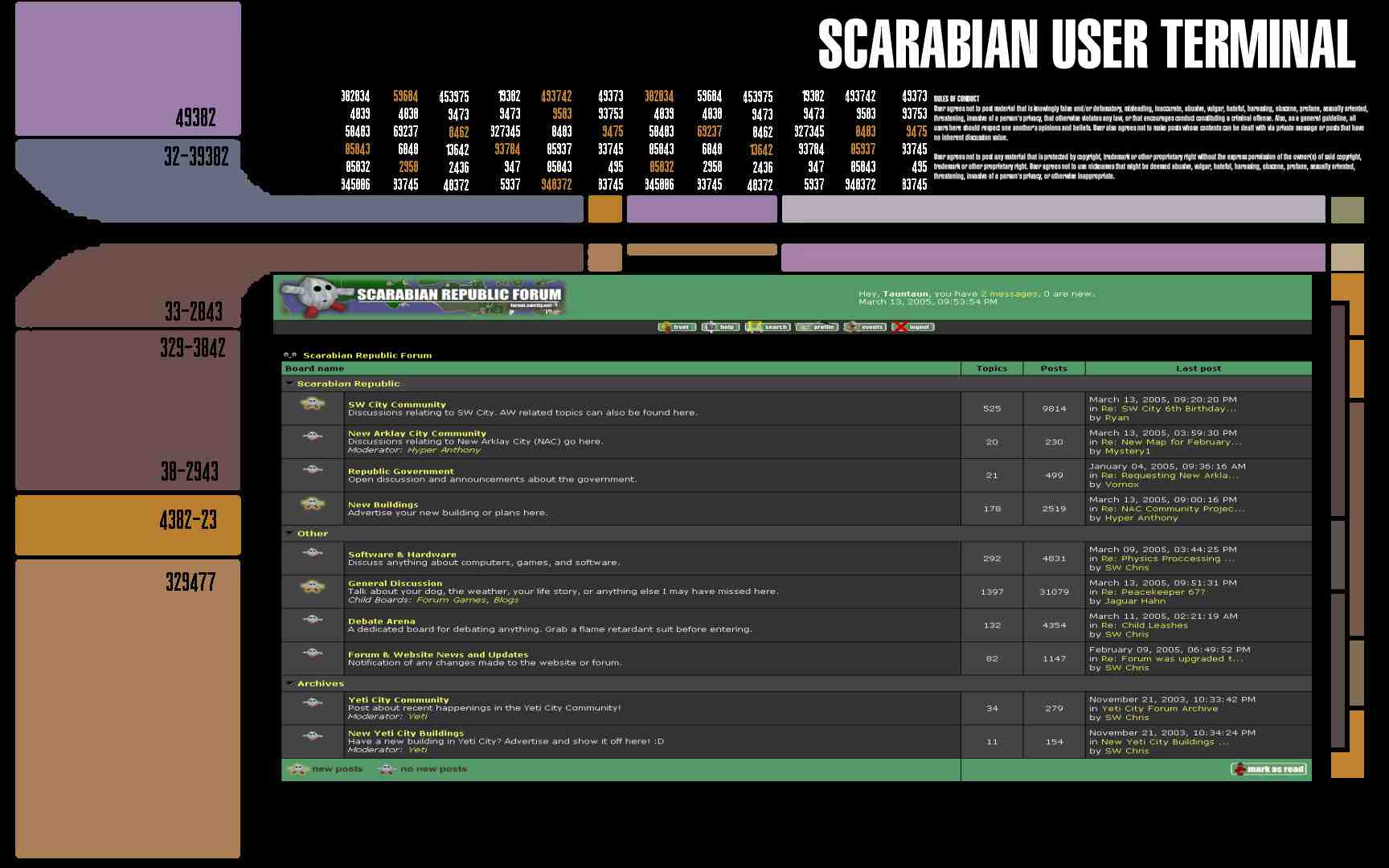
Task: Click the 'no new posts' legend icon
Action: tap(387, 769)
